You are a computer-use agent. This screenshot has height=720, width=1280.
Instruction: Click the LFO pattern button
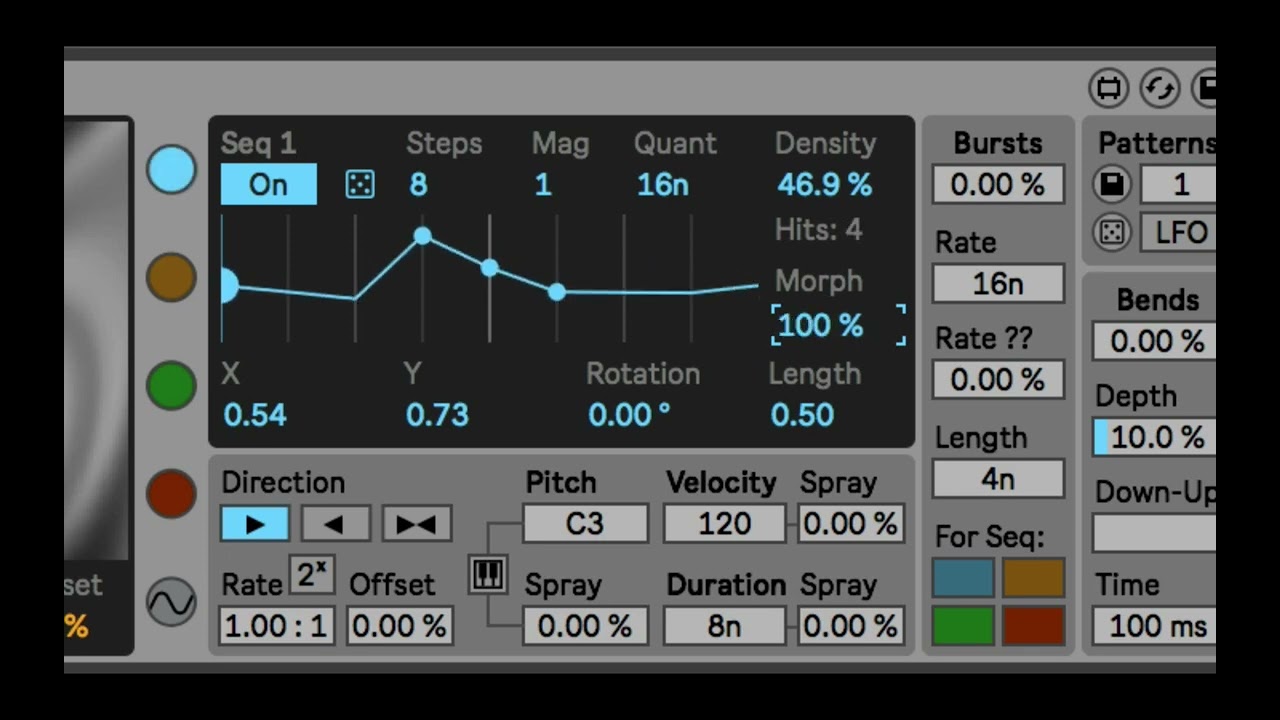[x=1179, y=233]
